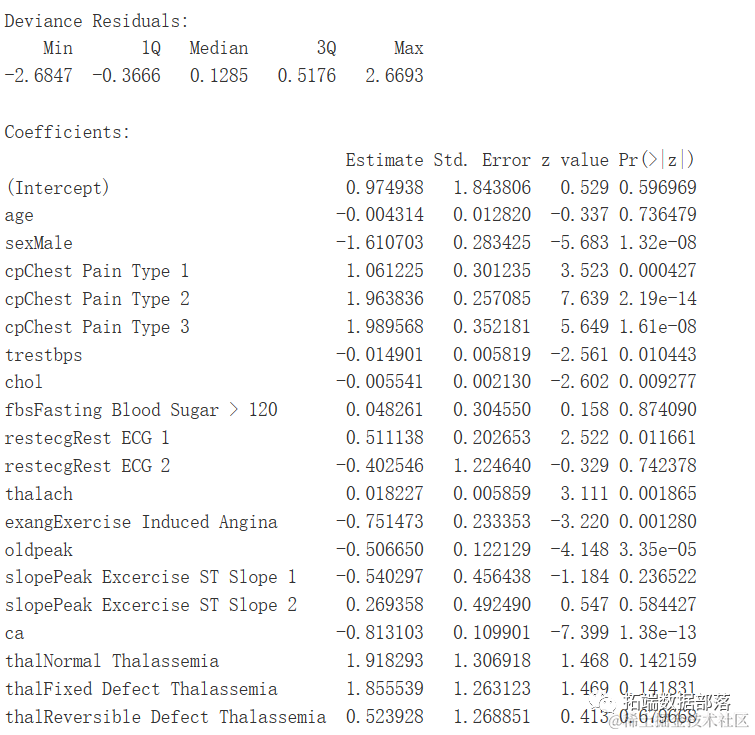Click the "oldpeak" row label
The width and height of the screenshot is (755, 735).
pyautogui.click(x=39, y=550)
